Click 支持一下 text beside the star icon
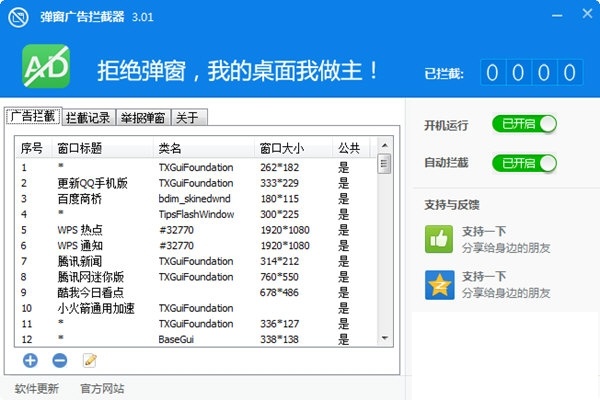600x400 pixels. click(x=484, y=276)
